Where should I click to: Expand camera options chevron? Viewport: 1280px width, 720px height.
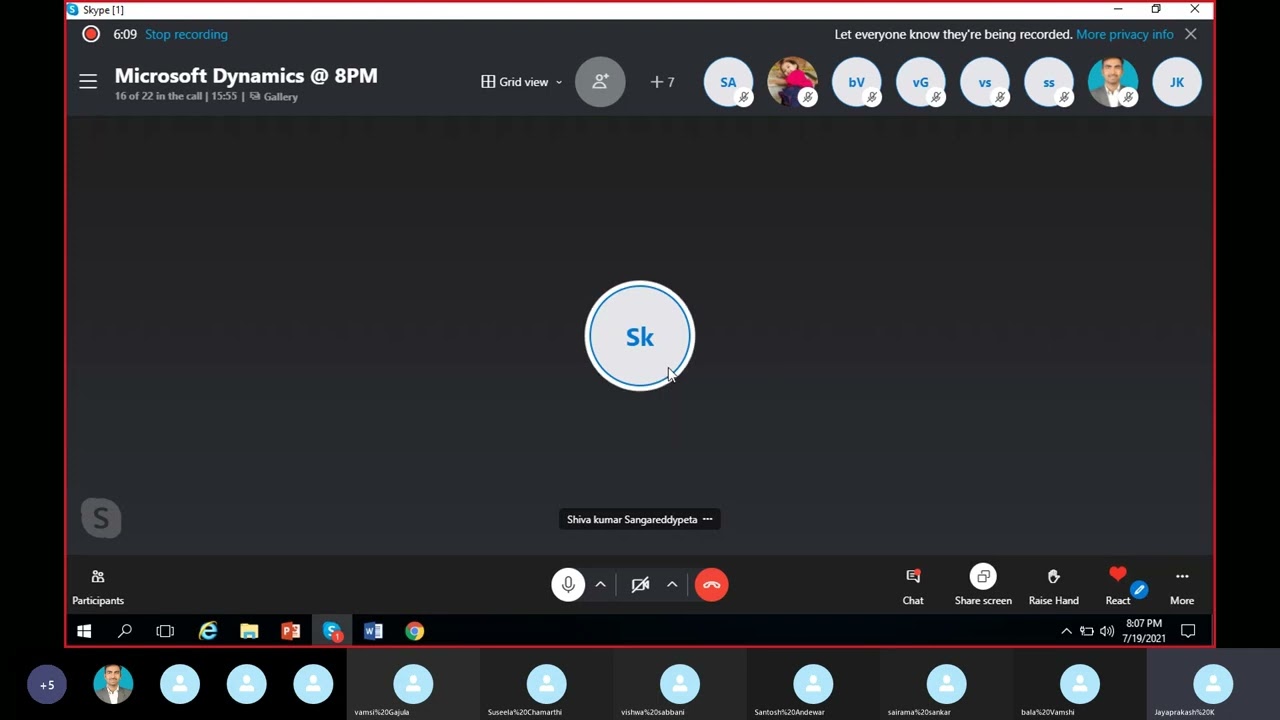tap(672, 584)
